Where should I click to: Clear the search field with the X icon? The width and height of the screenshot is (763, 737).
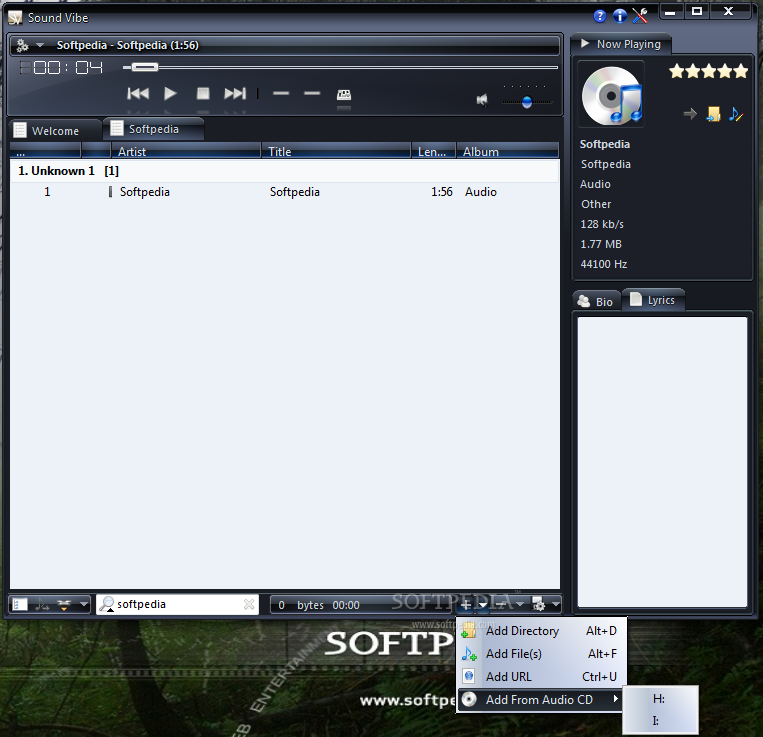249,605
